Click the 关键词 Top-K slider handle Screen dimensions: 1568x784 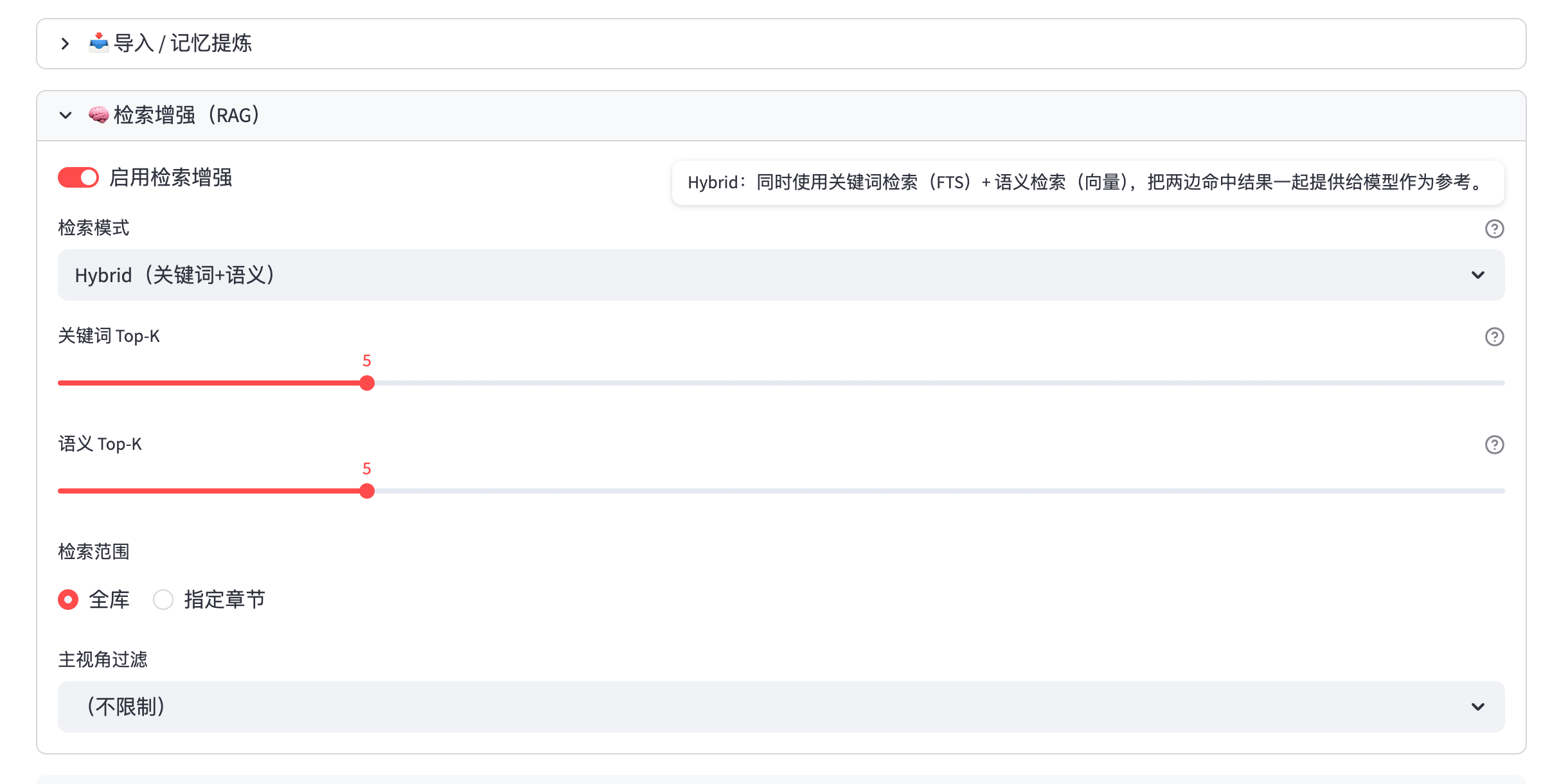click(367, 383)
